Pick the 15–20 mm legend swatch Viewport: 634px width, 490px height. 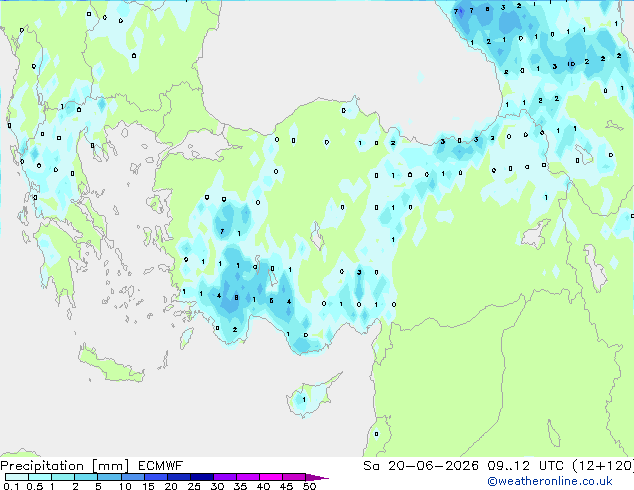coord(156,477)
